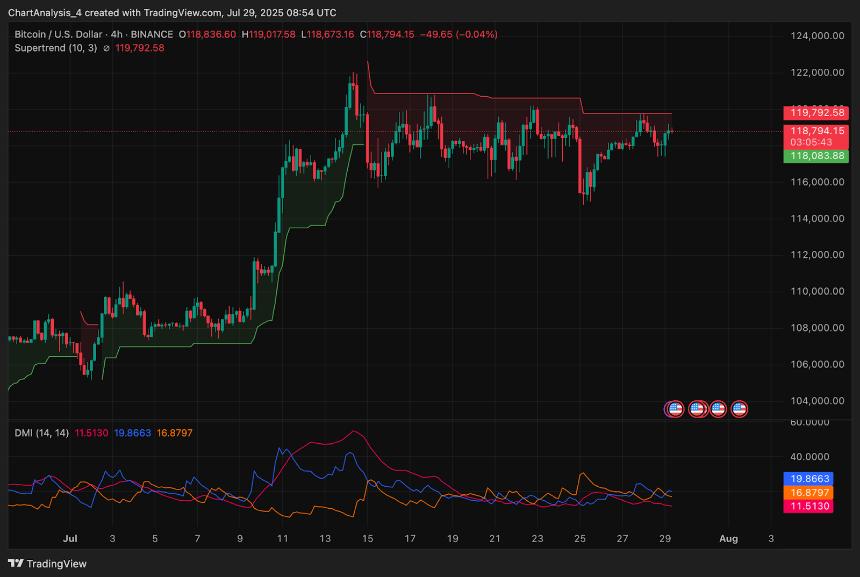Click the orange 16.8797 DMI axis label
This screenshot has width=860, height=577.
[818, 493]
